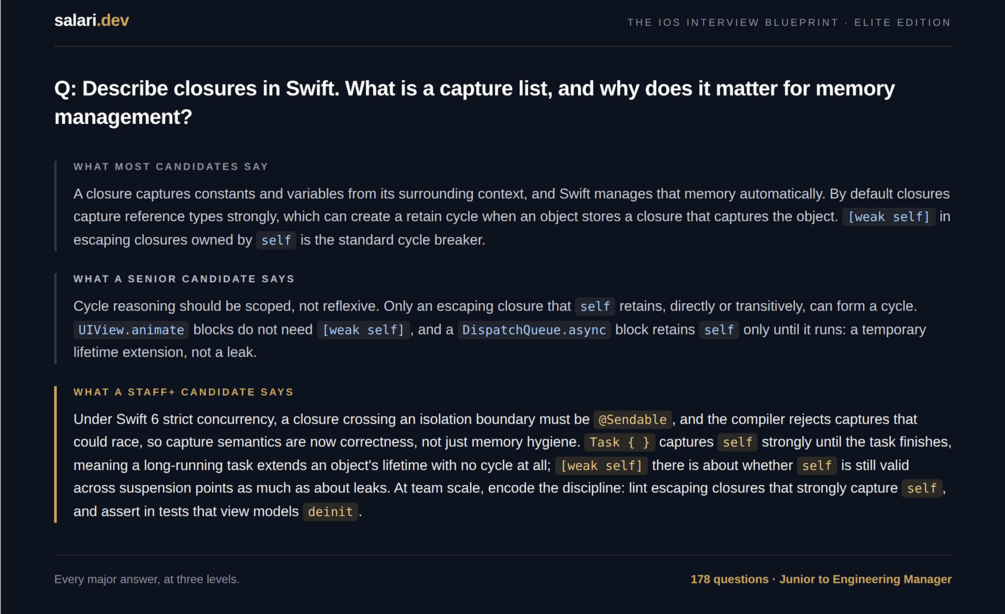The height and width of the screenshot is (614, 1005).
Task: Select the 'What a senior candidate says' label
Action: pos(184,279)
